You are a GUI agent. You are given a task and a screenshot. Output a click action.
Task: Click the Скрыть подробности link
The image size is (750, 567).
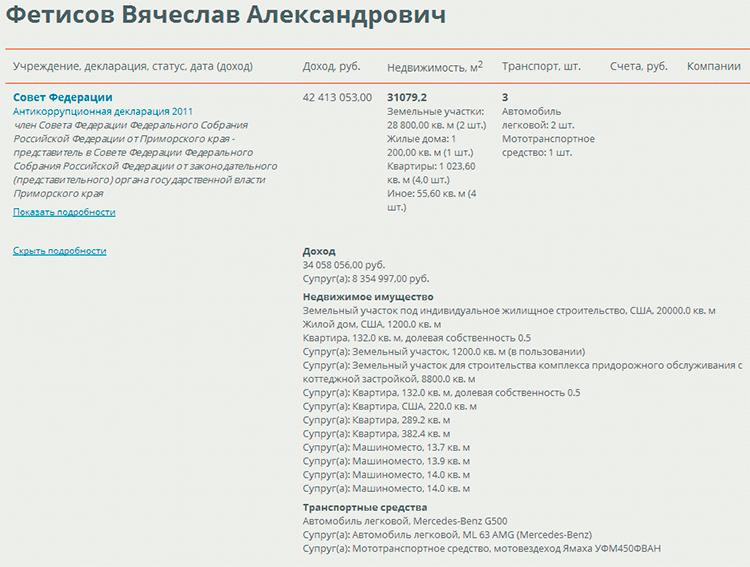click(x=59, y=251)
